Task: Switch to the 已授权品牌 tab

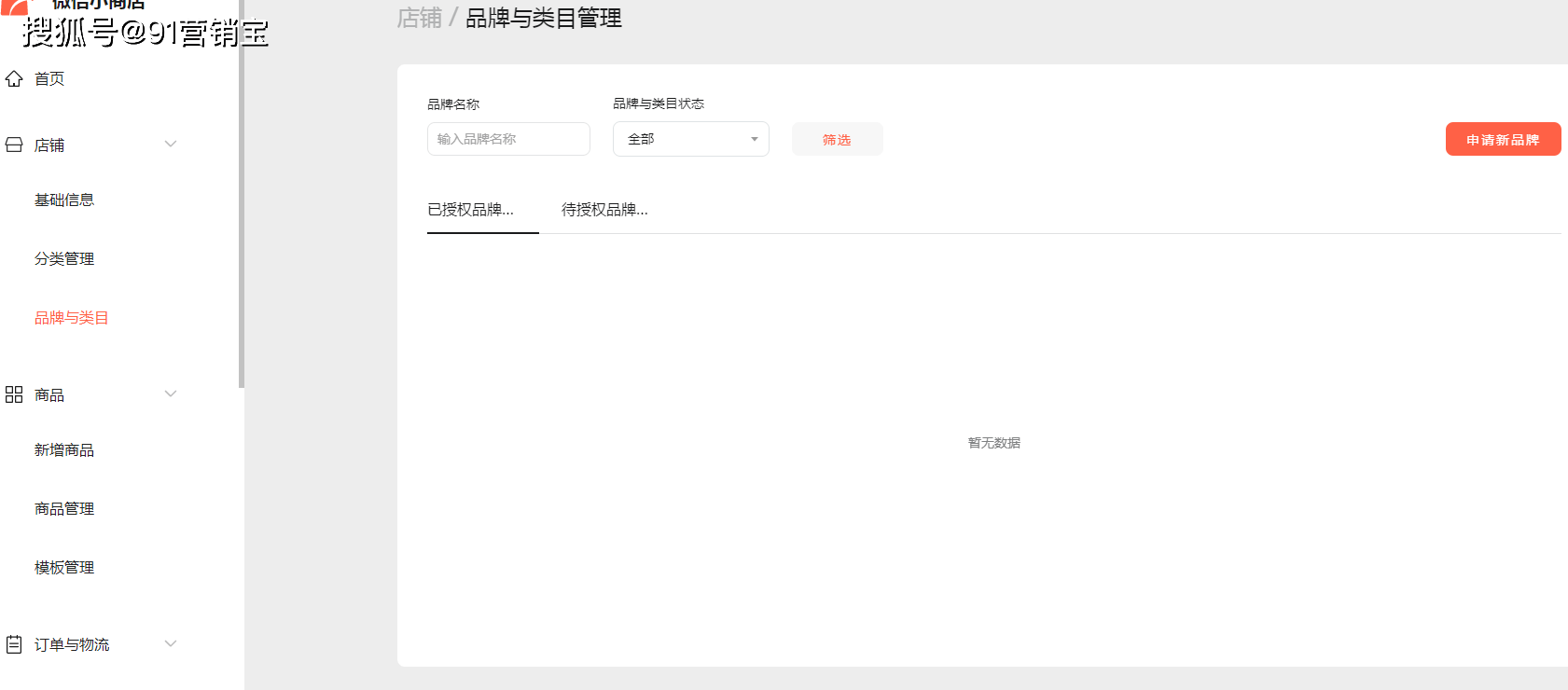Action: (471, 210)
